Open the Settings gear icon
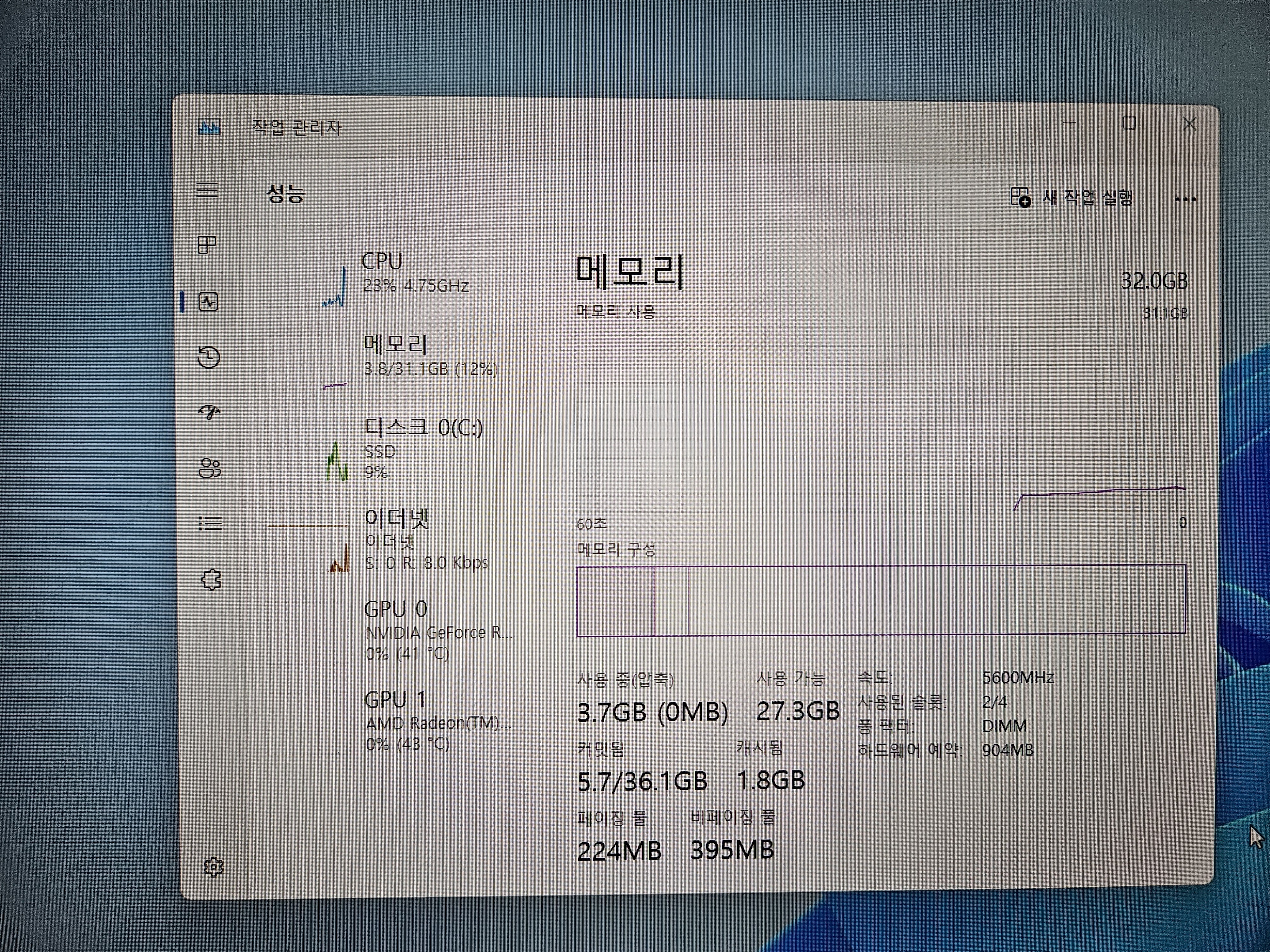The height and width of the screenshot is (952, 1270). (214, 867)
